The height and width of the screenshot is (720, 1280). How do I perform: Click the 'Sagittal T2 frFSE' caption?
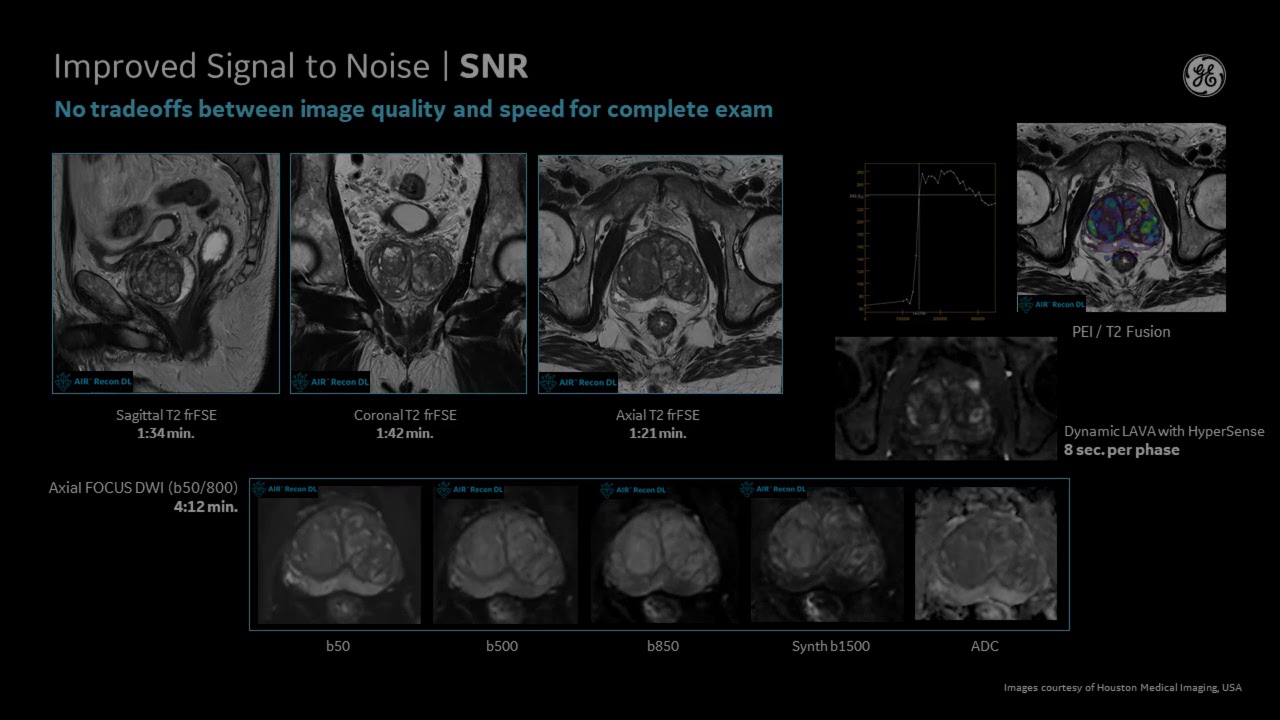coord(166,415)
